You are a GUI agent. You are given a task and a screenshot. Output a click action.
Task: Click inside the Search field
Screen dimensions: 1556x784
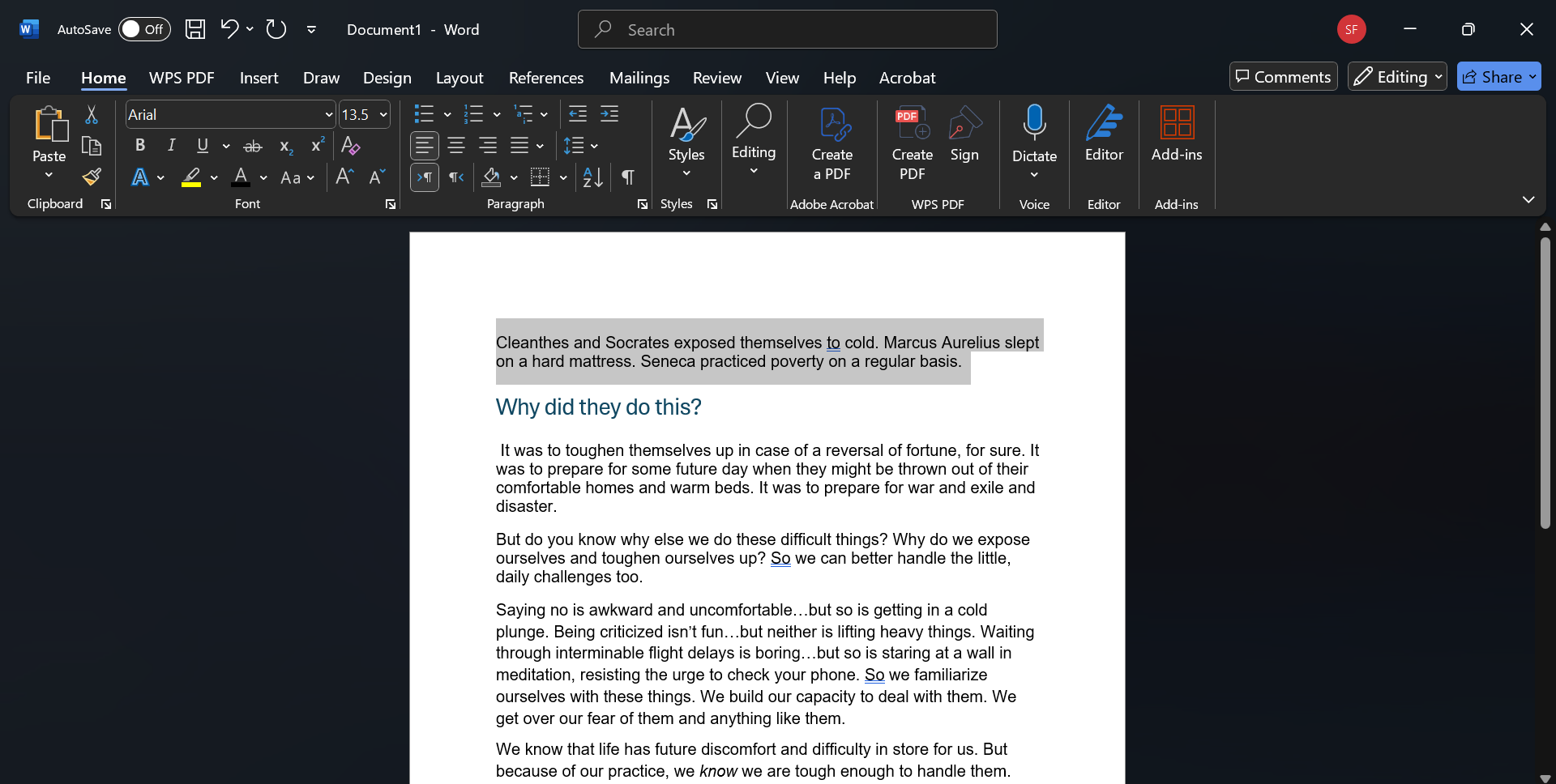pos(787,29)
